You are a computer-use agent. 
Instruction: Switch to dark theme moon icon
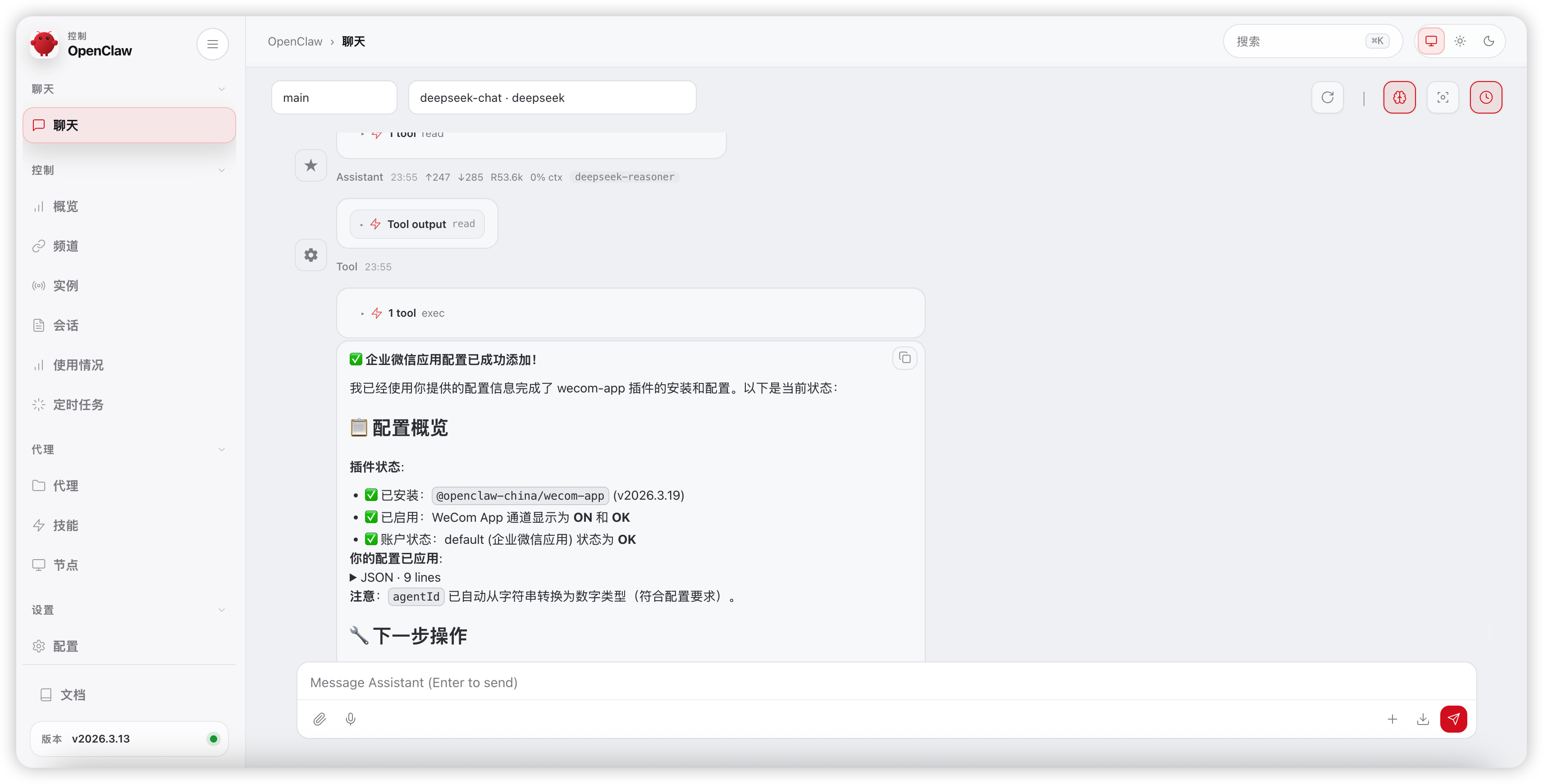coord(1488,41)
